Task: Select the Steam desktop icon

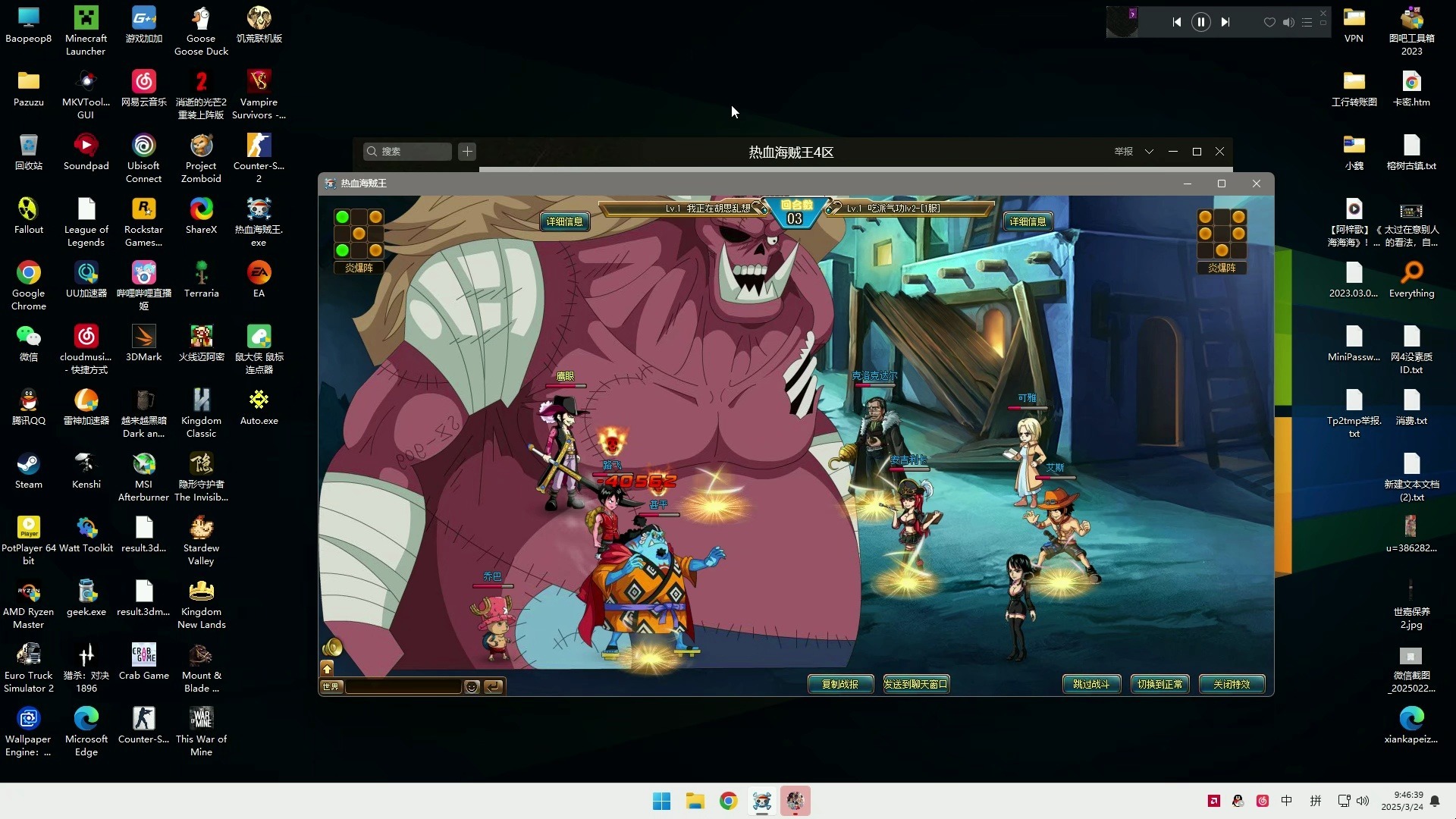Action: pyautogui.click(x=29, y=471)
